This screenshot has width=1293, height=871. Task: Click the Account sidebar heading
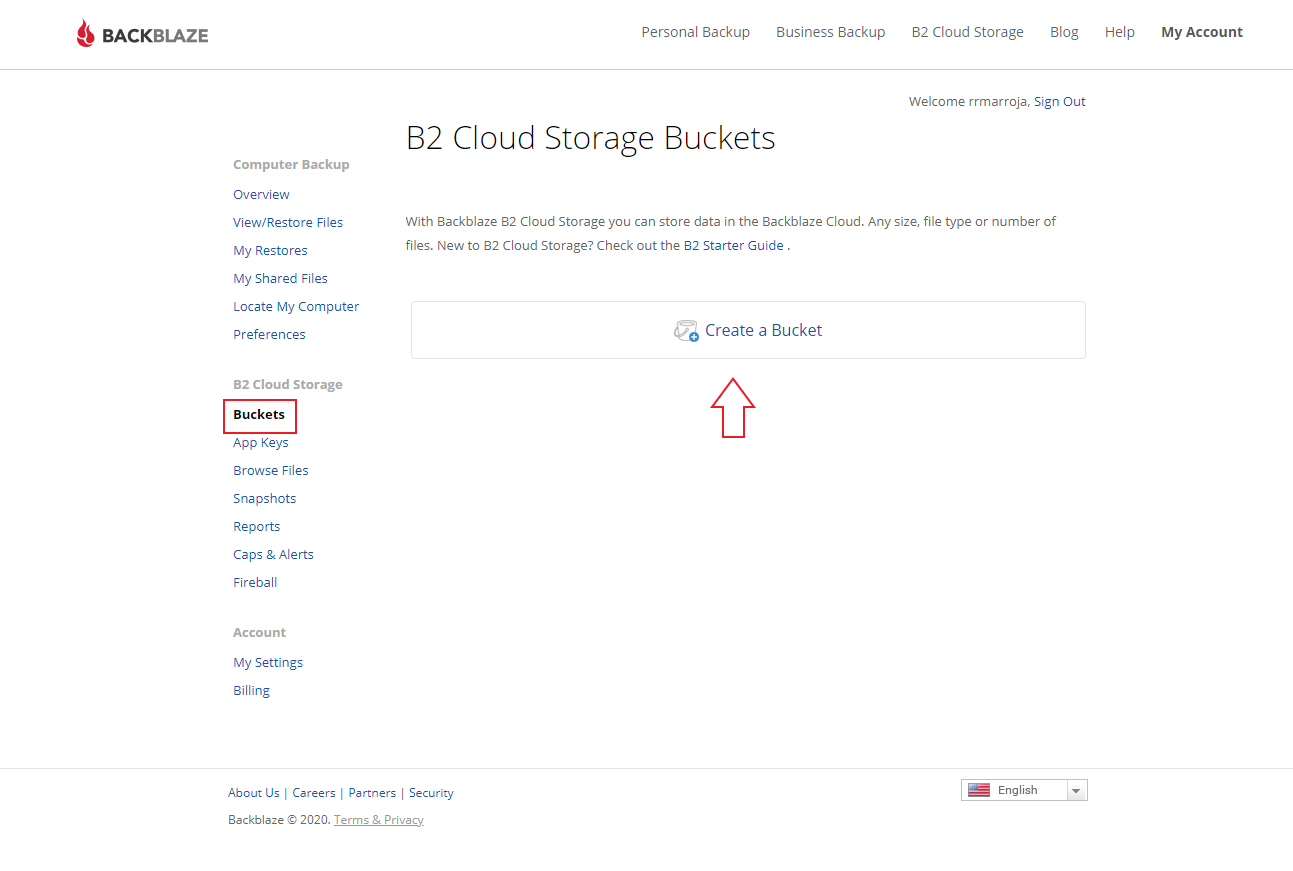point(259,632)
